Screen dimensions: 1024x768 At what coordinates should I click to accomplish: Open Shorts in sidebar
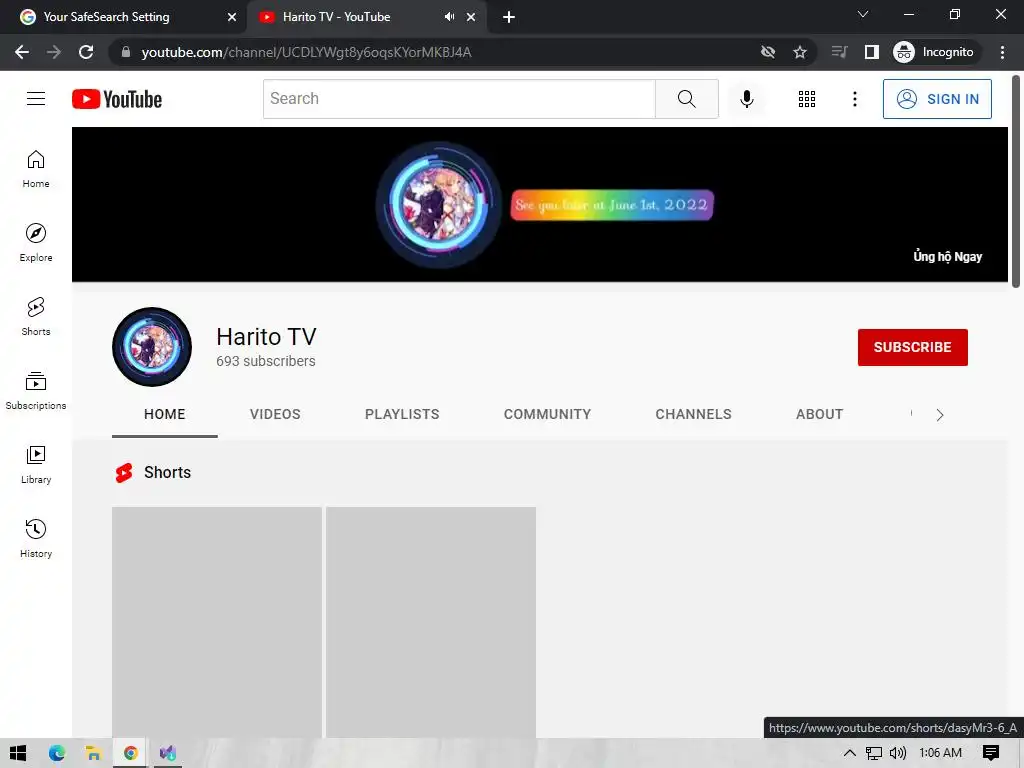(x=36, y=317)
